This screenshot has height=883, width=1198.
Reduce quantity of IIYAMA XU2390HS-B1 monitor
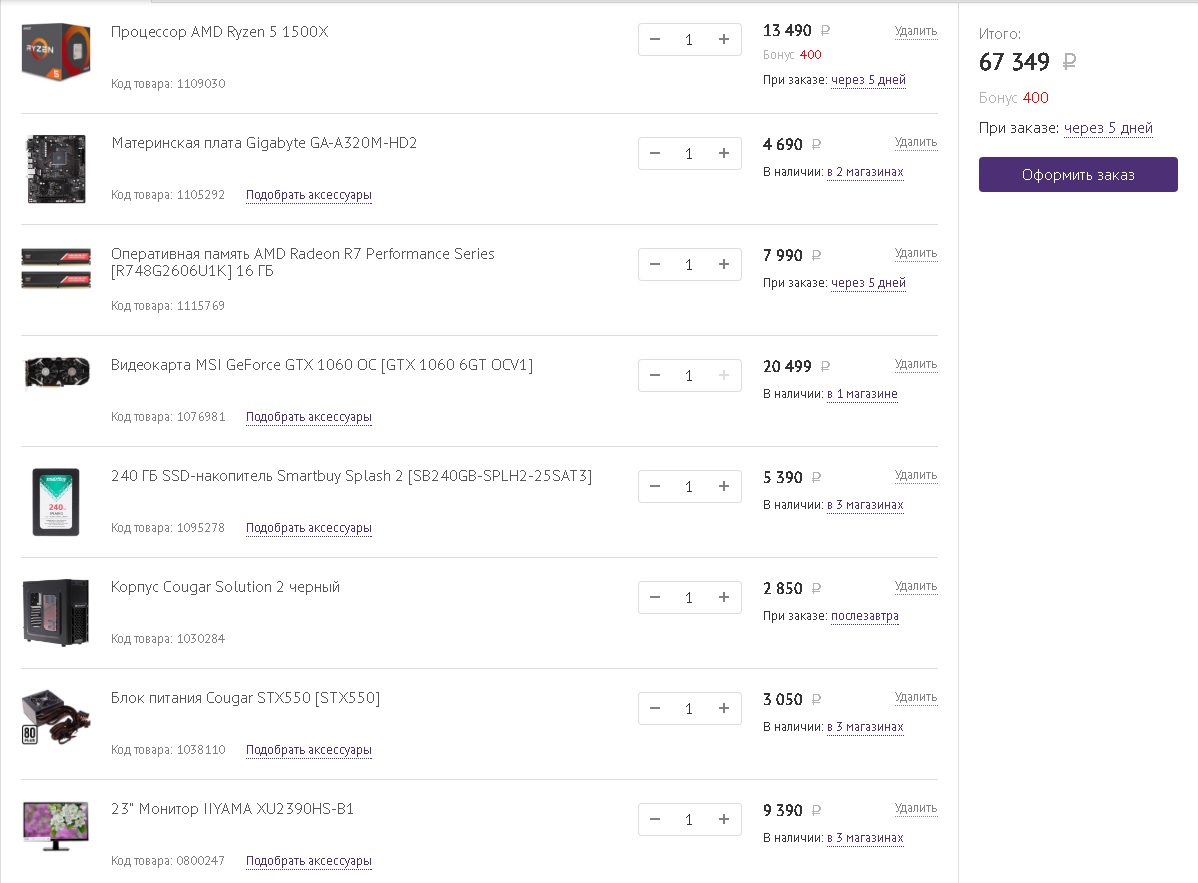pos(655,819)
